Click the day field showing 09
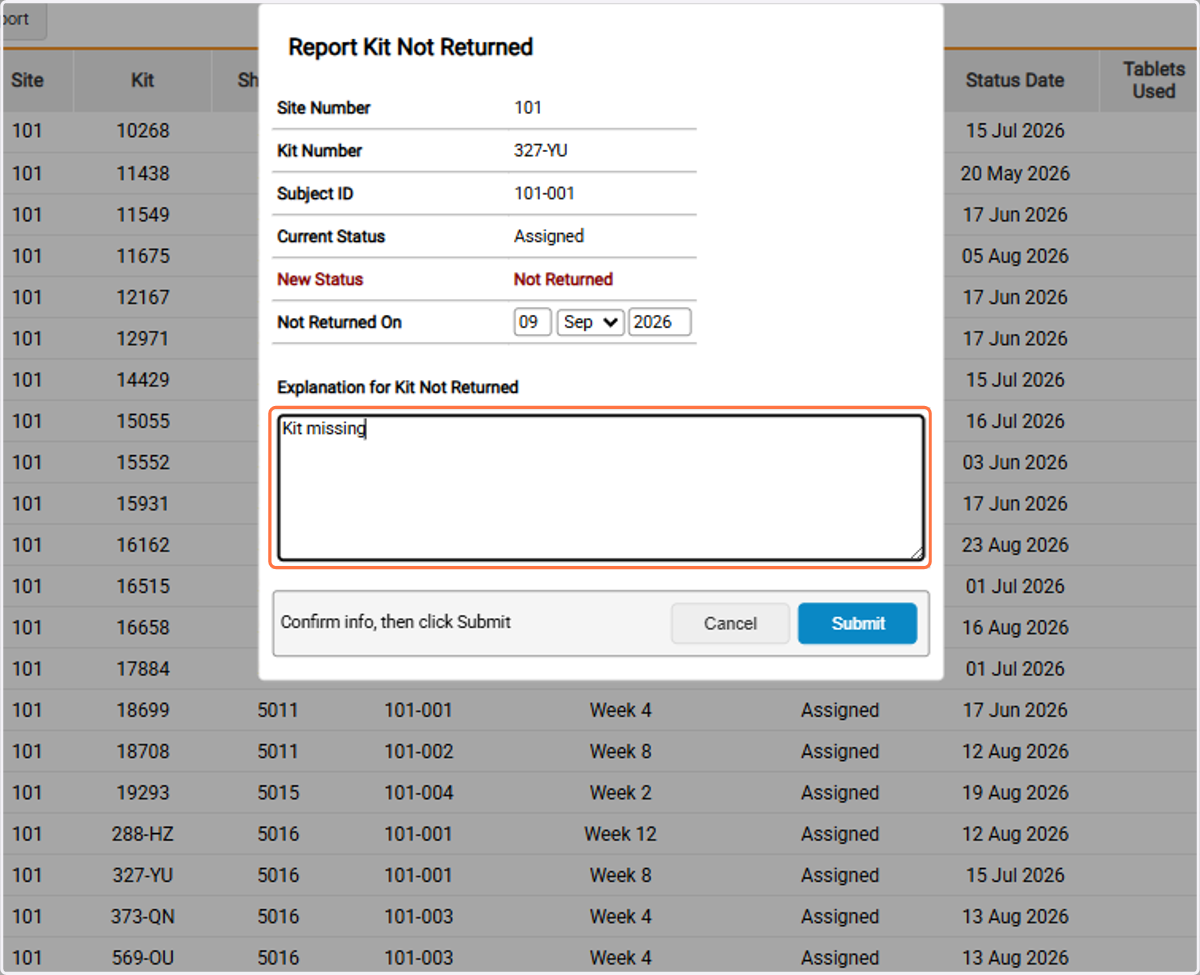Screen dimensions: 1200x975 click(532, 322)
